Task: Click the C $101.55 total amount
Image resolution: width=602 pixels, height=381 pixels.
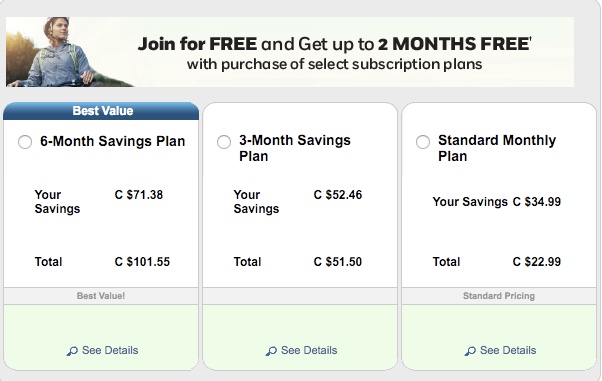Action: coord(142,262)
